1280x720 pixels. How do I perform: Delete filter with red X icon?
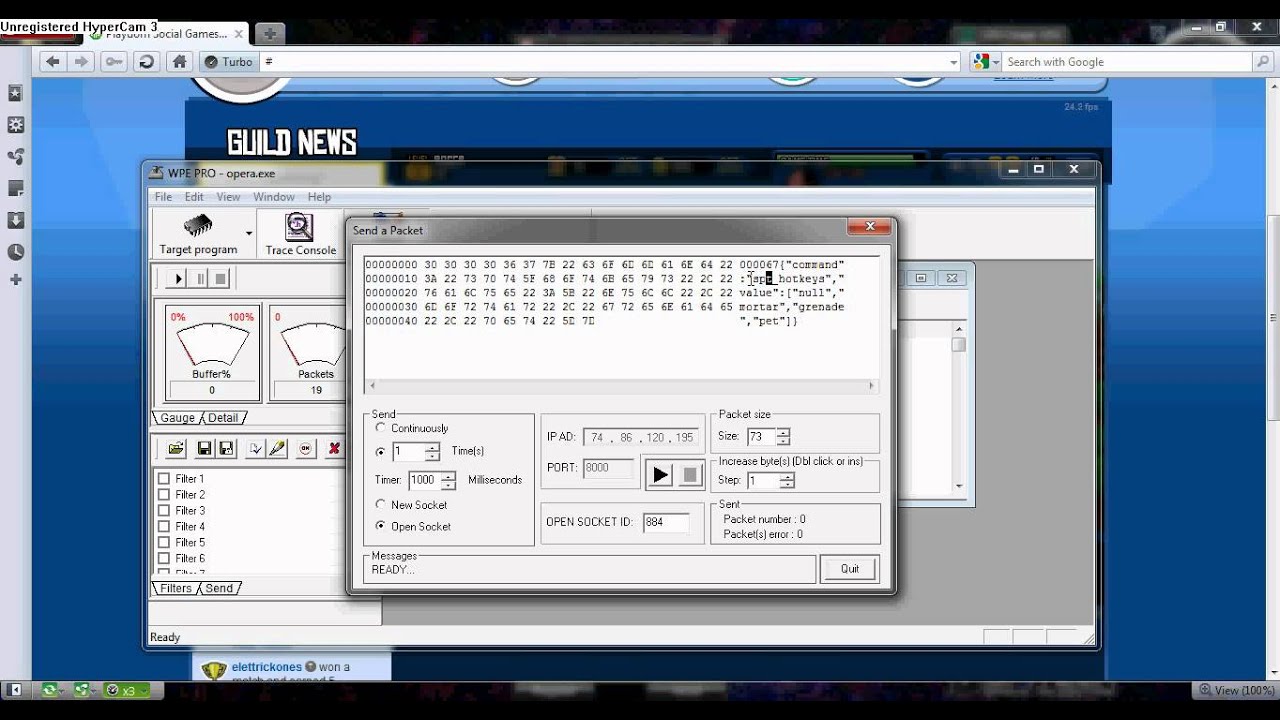point(334,449)
